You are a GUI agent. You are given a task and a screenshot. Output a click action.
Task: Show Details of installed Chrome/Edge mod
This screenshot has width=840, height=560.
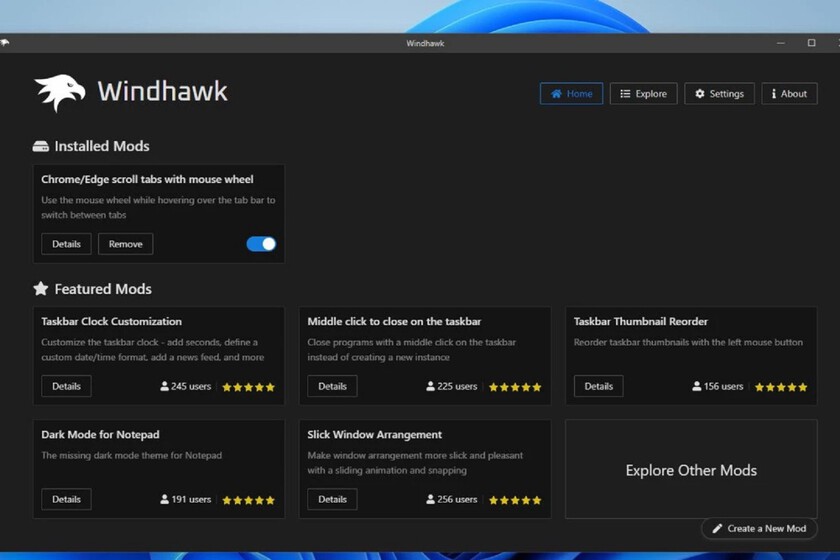[66, 244]
